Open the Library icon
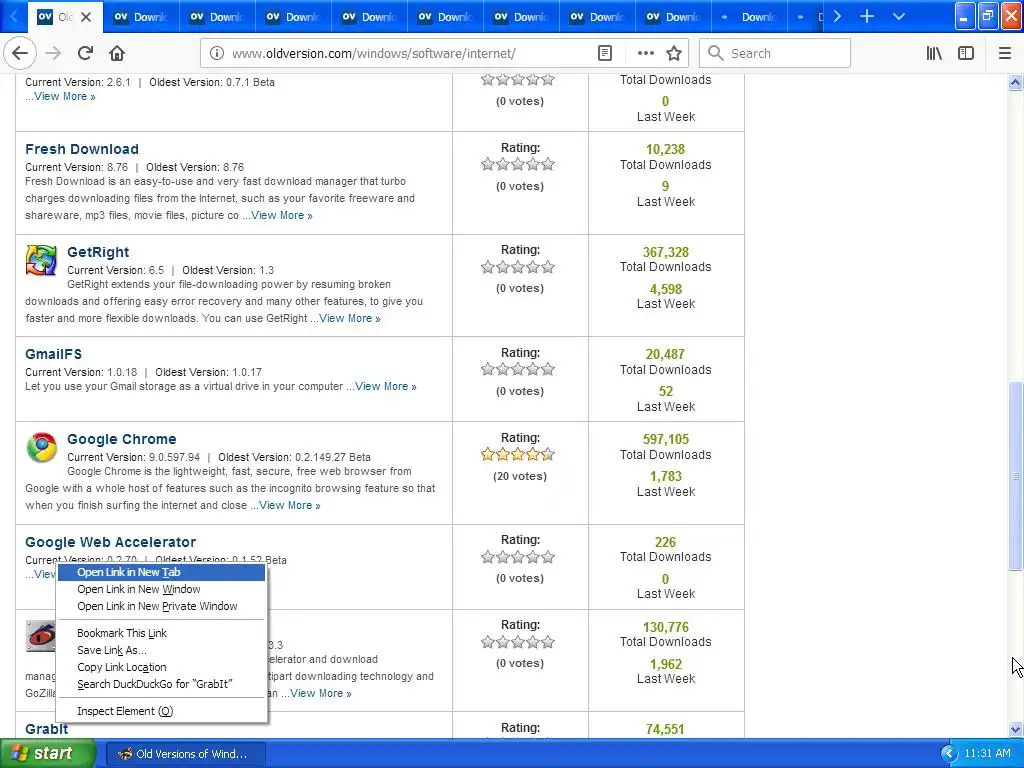The width and height of the screenshot is (1024, 768). 934,54
